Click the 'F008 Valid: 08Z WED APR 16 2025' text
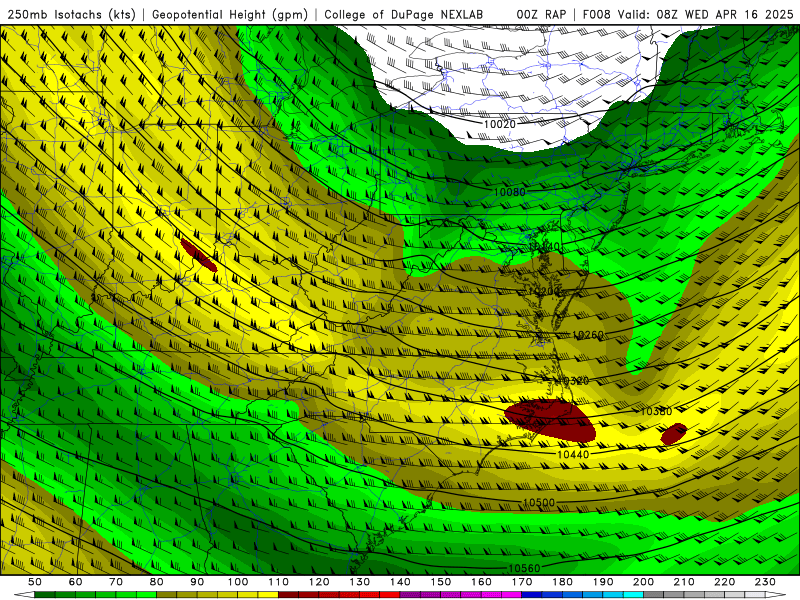Viewport: 800px width, 600px height. tap(688, 14)
